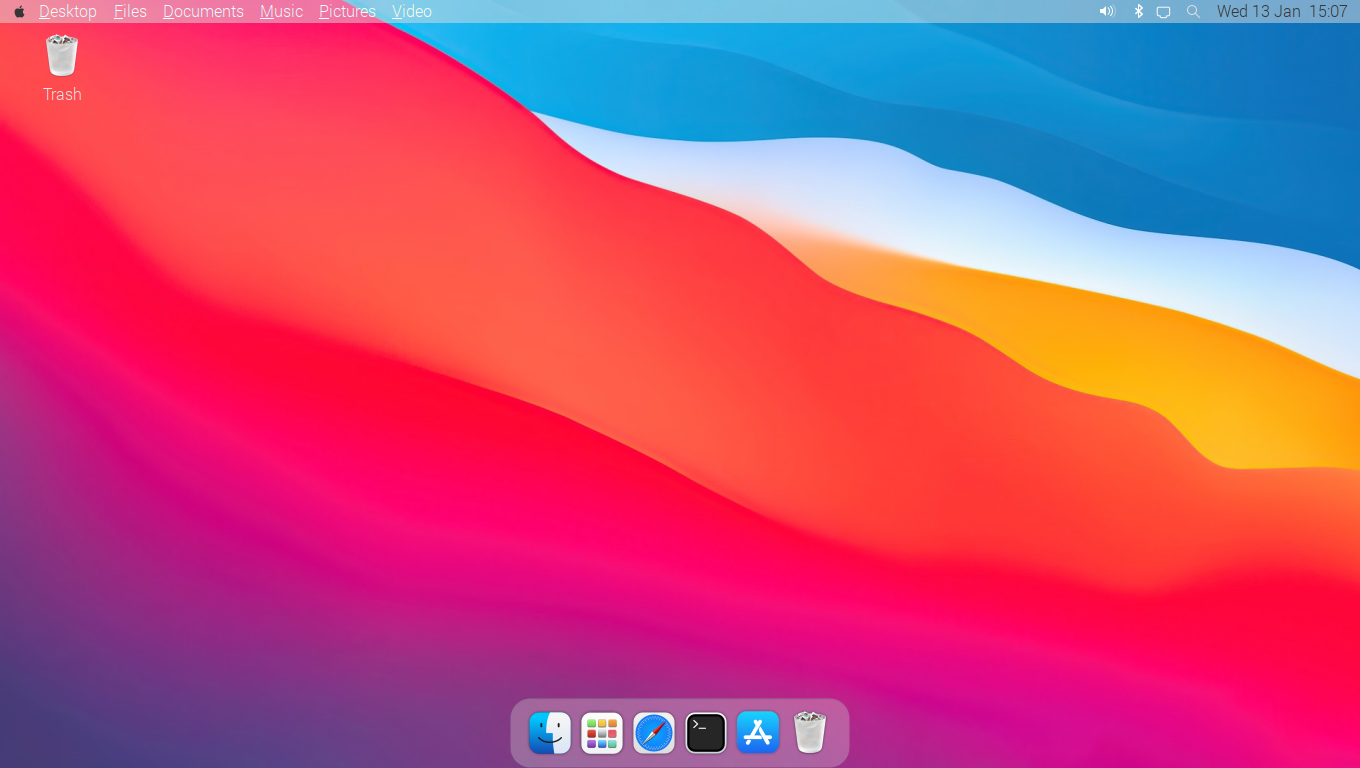Click the volume speaker icon
The width and height of the screenshot is (1360, 768).
point(1107,12)
